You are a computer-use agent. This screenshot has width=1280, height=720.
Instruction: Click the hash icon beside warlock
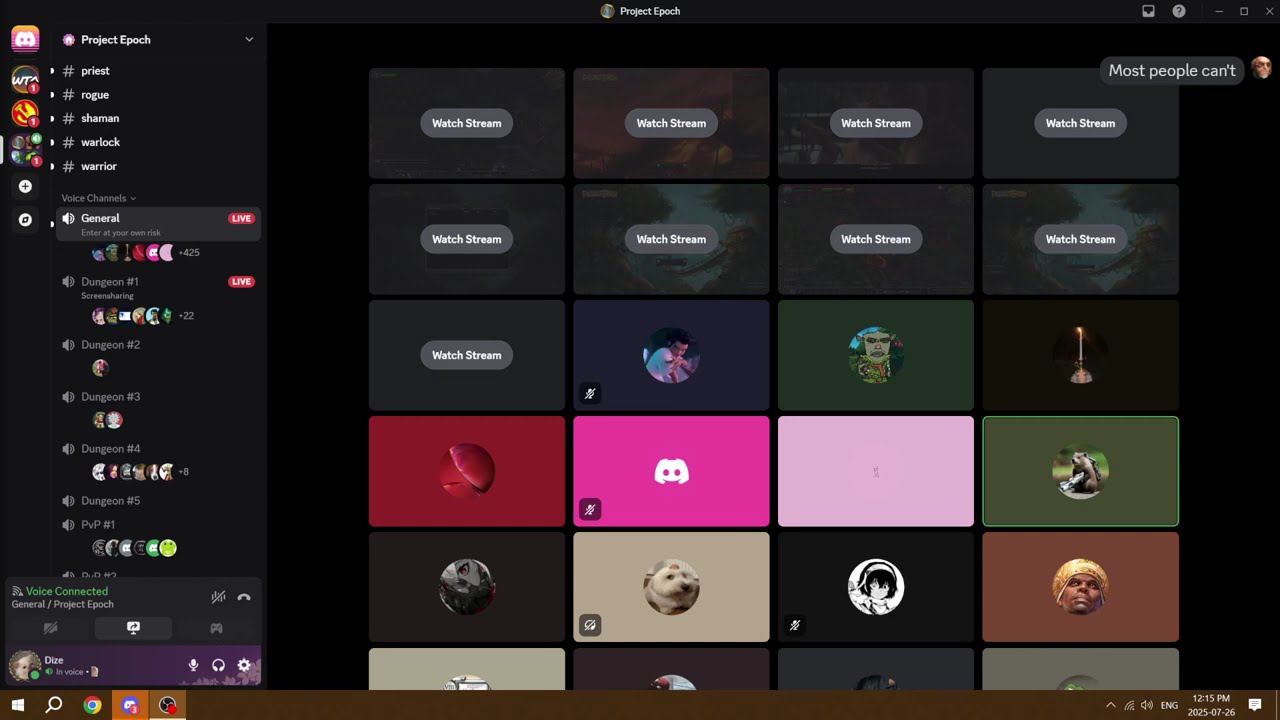pos(68,143)
